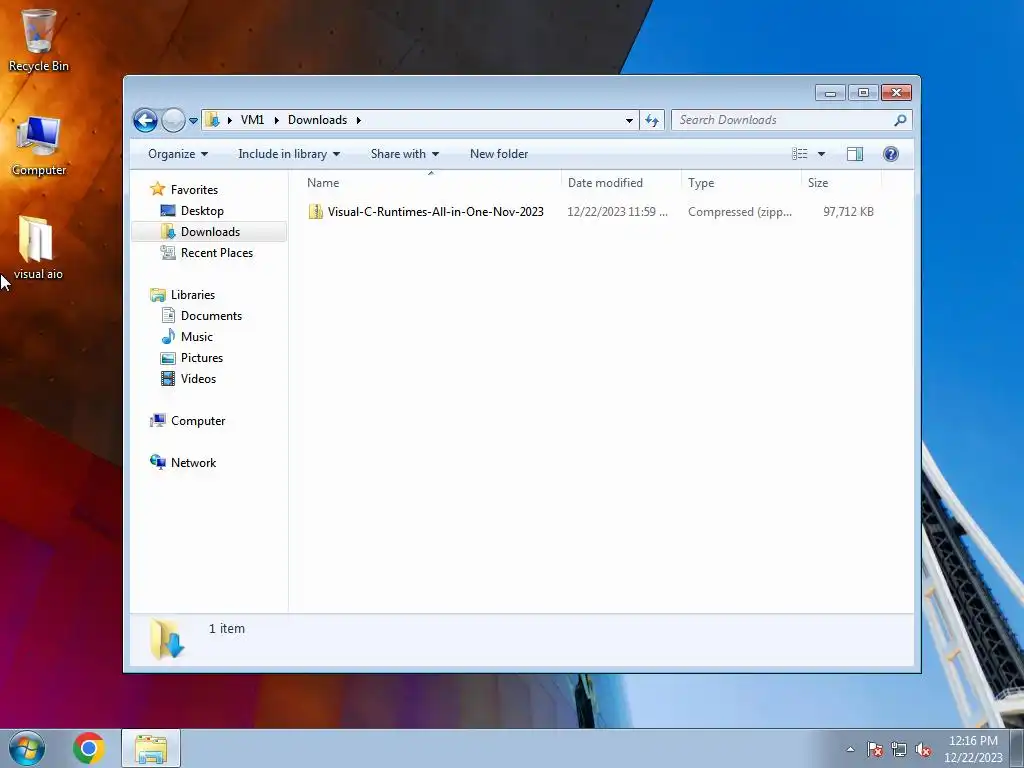This screenshot has width=1024, height=768.
Task: Open the Videos library
Action: (x=198, y=379)
